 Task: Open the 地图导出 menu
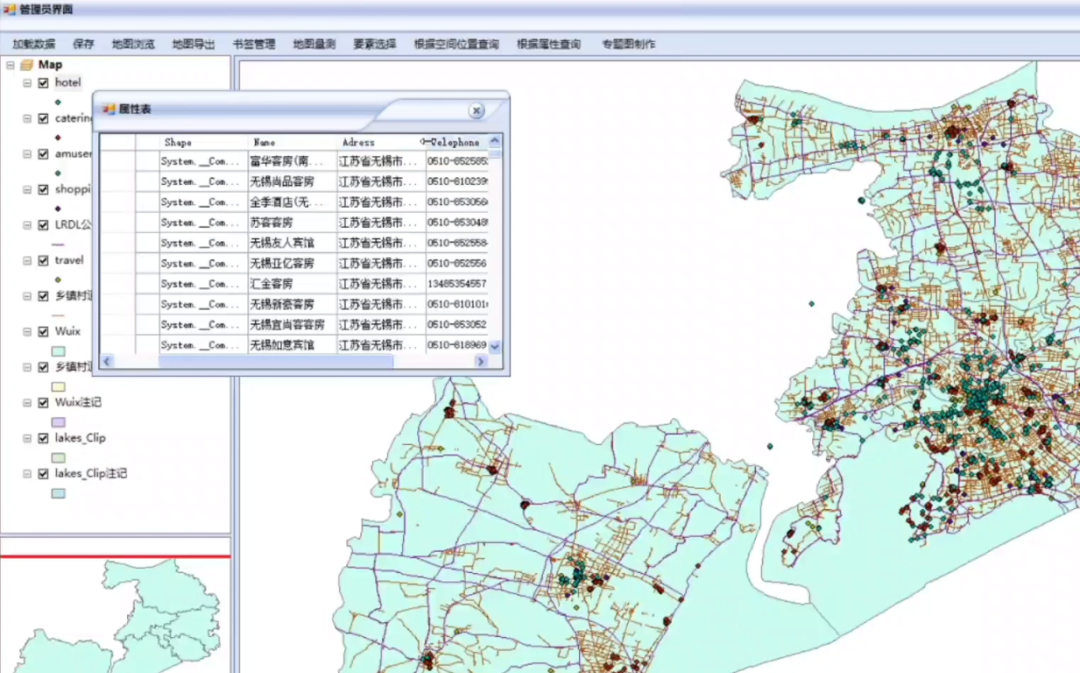[x=194, y=44]
